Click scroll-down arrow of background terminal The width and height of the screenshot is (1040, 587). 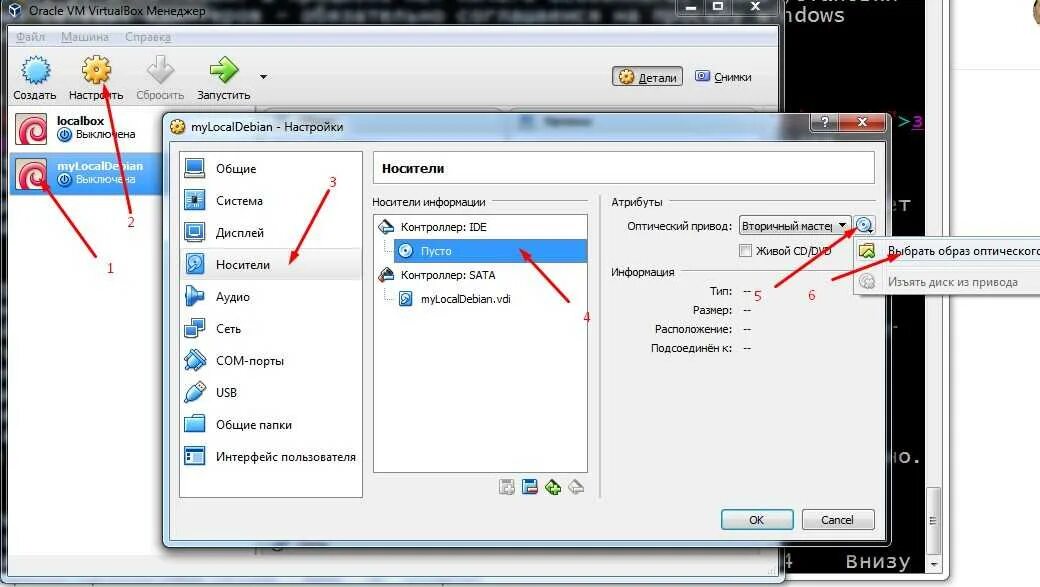click(934, 564)
